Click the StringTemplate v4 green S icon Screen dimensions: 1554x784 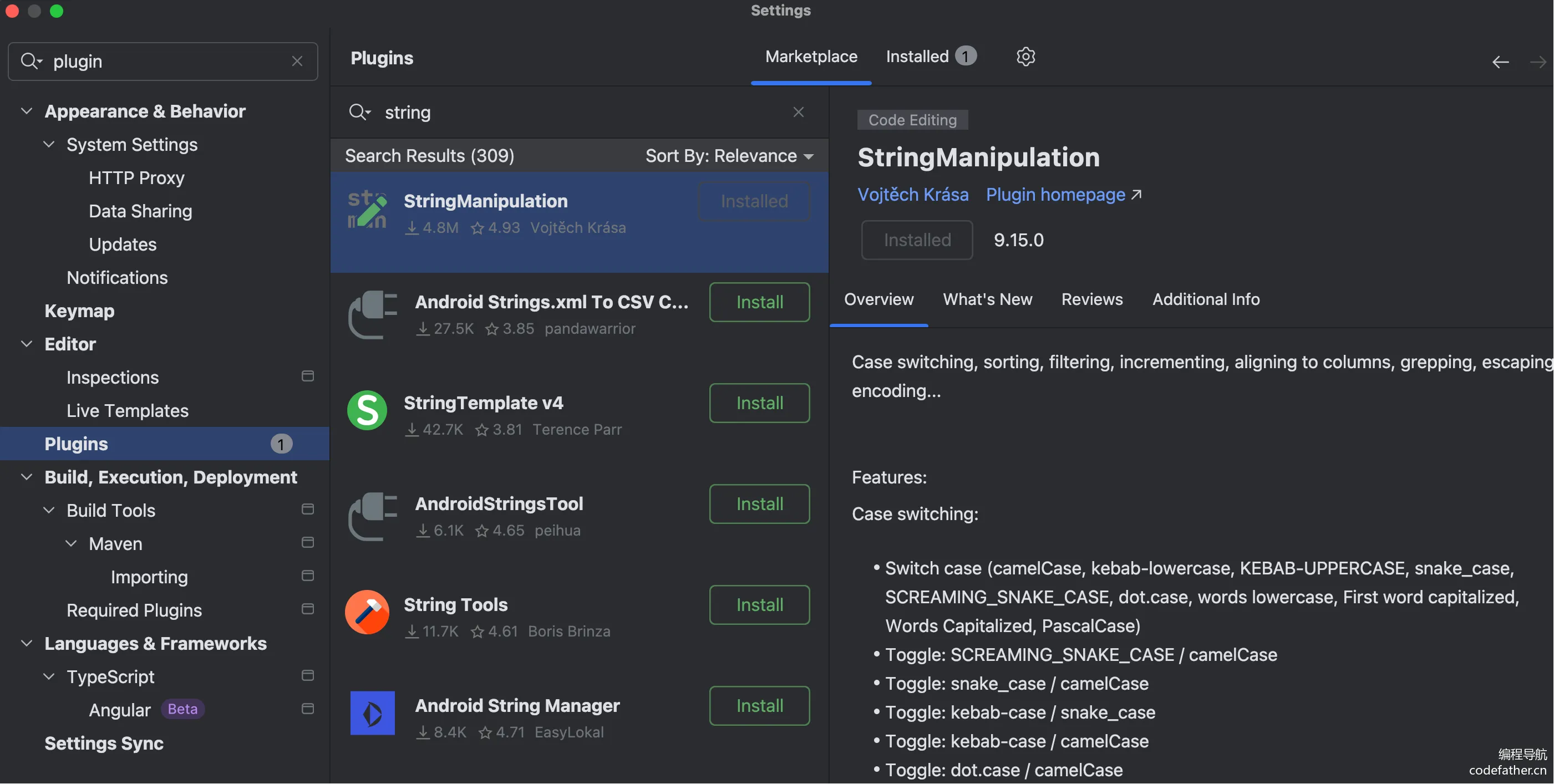click(367, 410)
